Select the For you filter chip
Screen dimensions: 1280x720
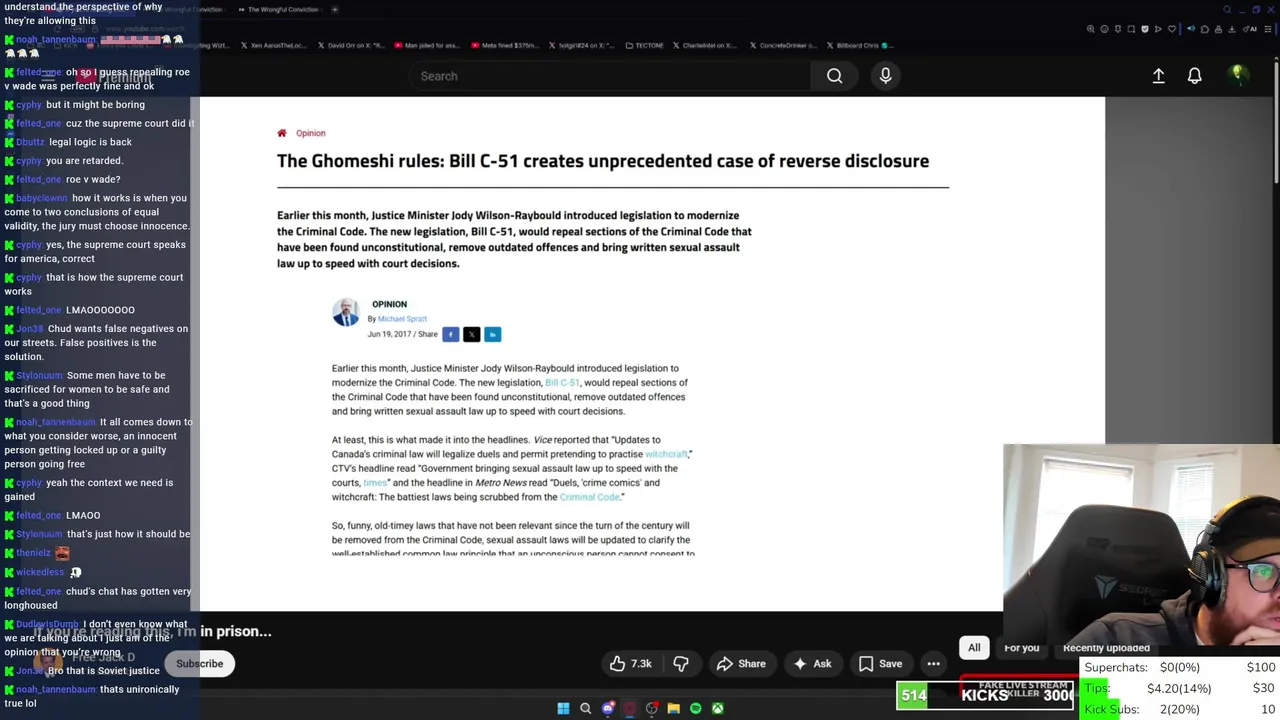pyautogui.click(x=1021, y=648)
